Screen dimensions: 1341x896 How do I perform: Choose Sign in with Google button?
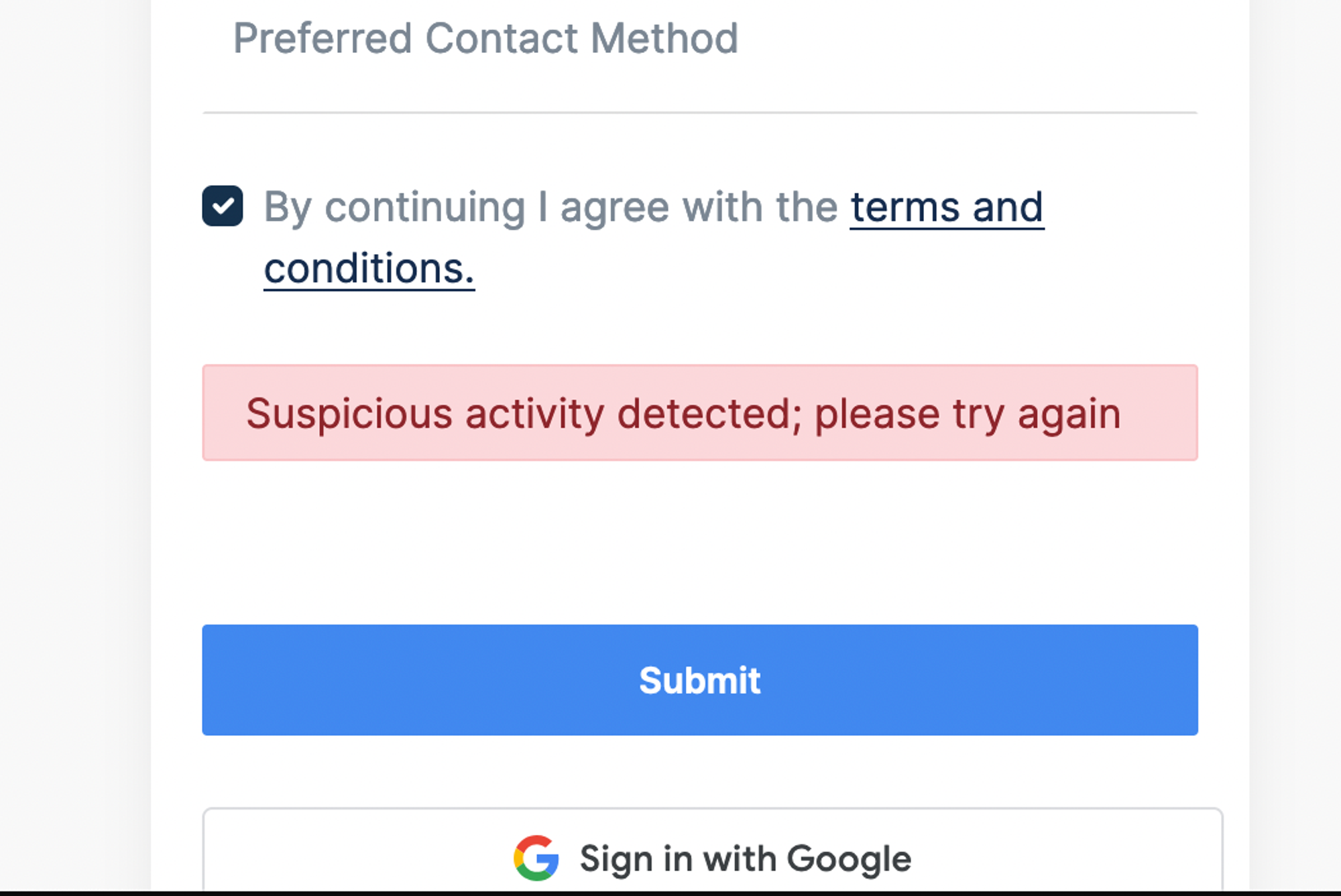point(713,851)
